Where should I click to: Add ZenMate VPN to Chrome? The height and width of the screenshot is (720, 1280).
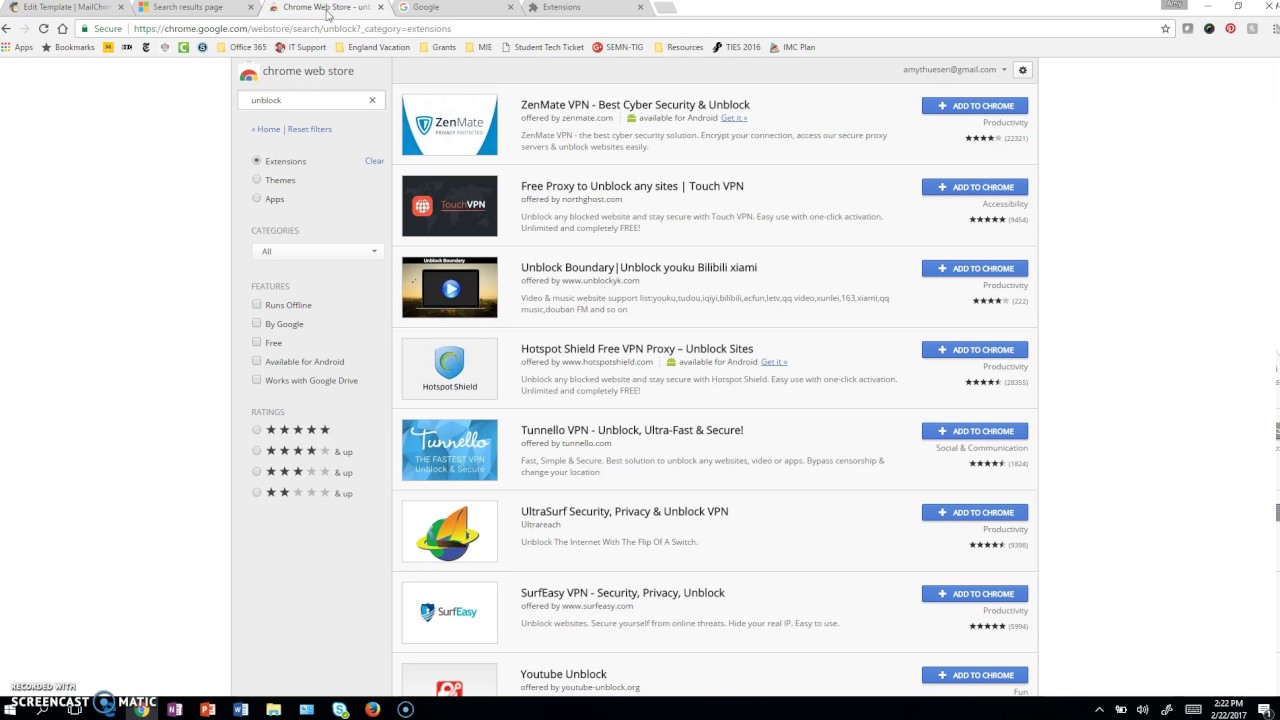(x=975, y=106)
